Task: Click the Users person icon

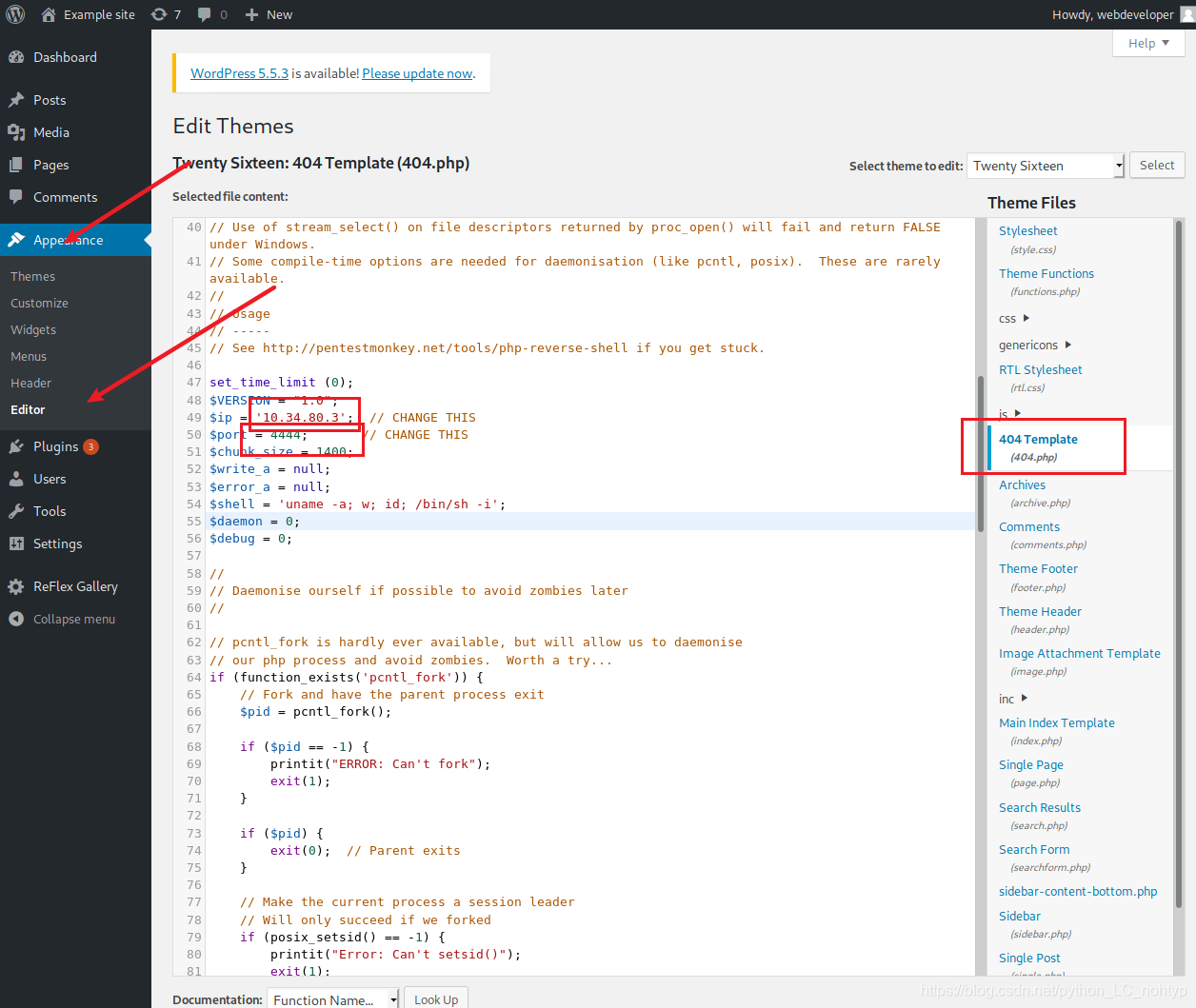Action: (x=16, y=479)
